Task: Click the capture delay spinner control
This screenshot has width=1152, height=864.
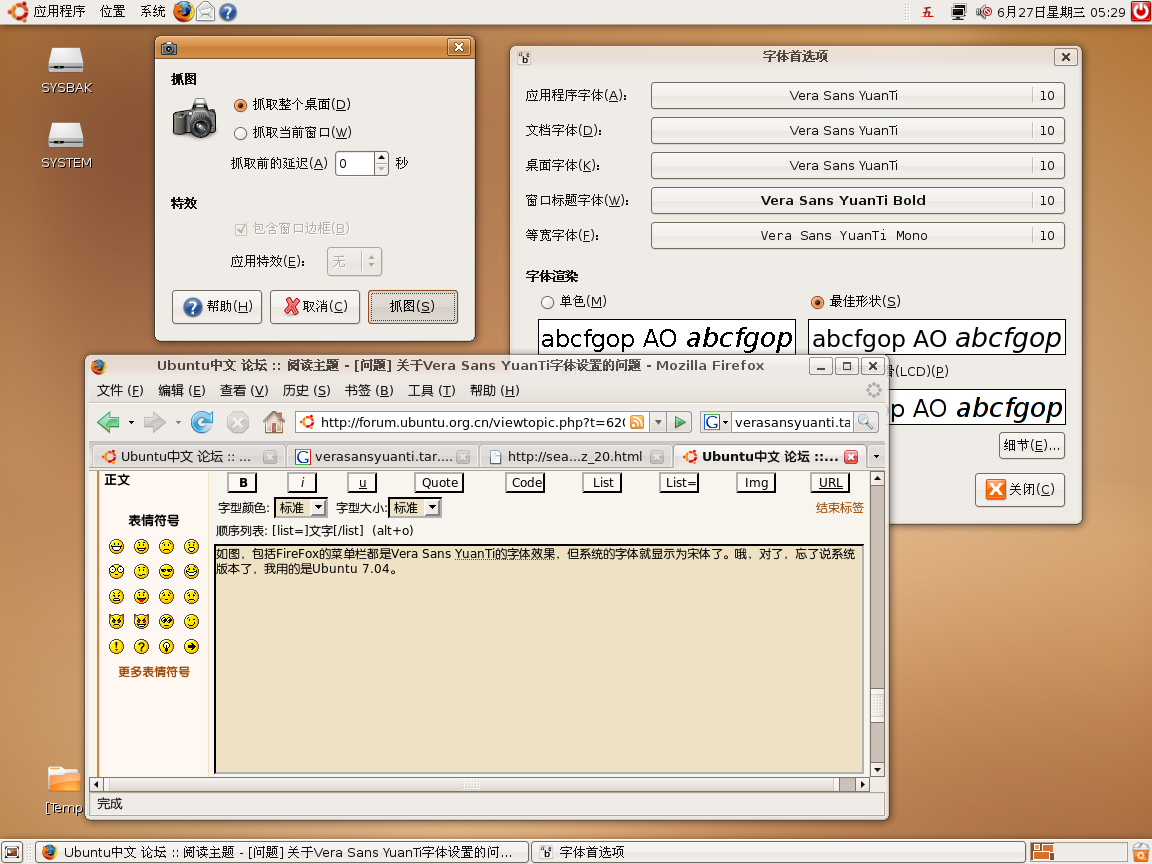Action: click(381, 163)
